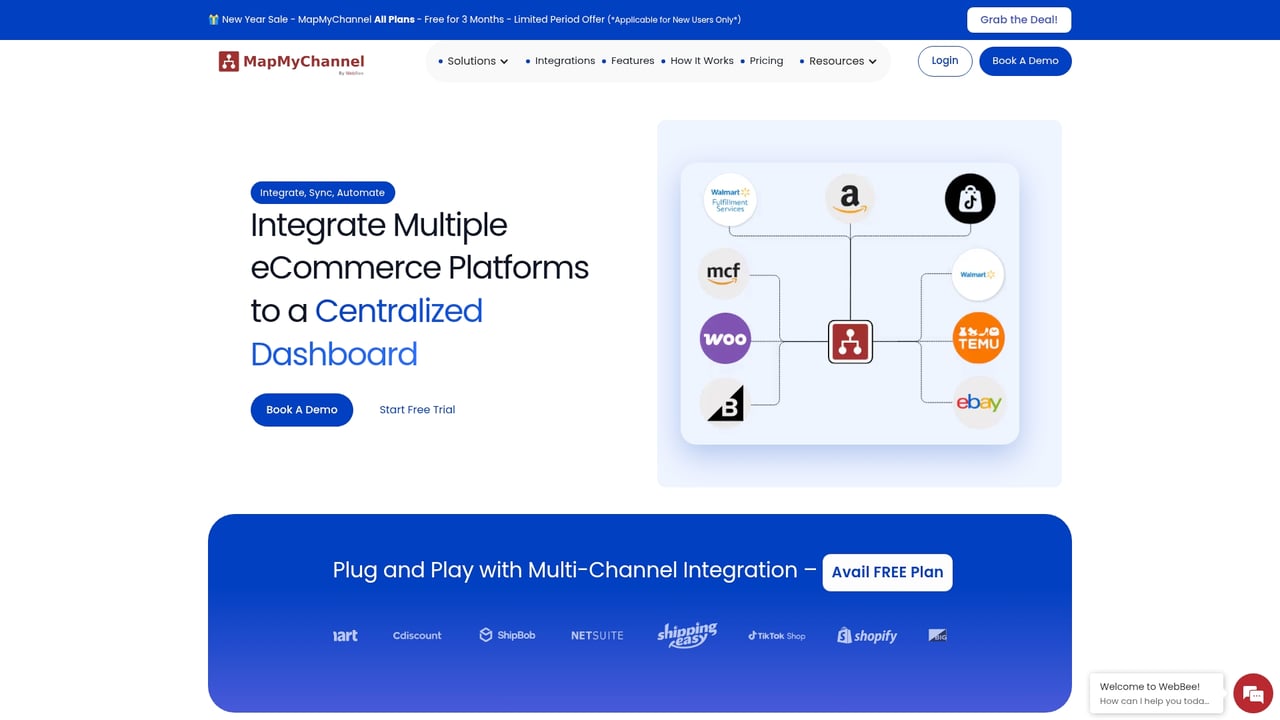This screenshot has height=720, width=1280.
Task: Select the central MapMyChannel hub icon
Action: [x=850, y=341]
